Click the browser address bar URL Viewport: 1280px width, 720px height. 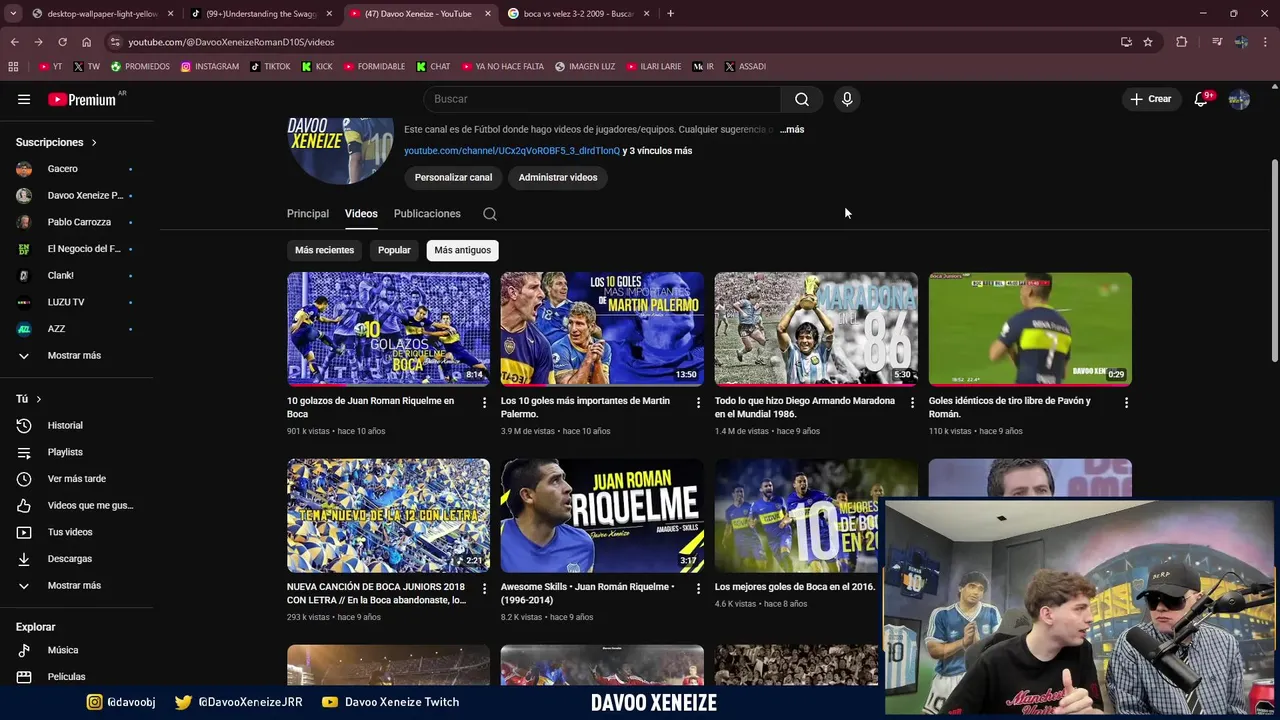231,42
